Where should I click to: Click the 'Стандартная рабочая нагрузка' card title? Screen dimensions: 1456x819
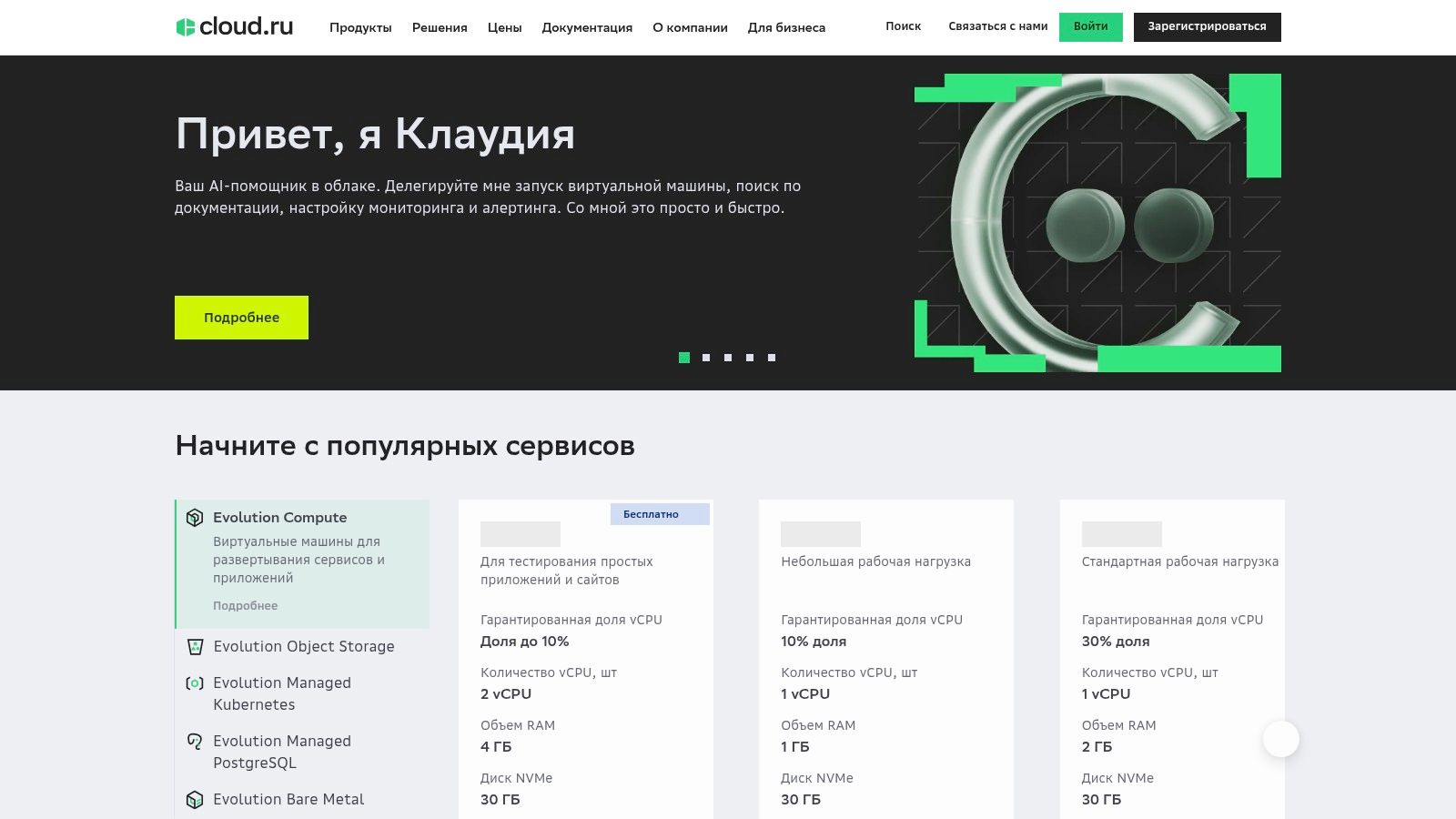coord(1179,561)
